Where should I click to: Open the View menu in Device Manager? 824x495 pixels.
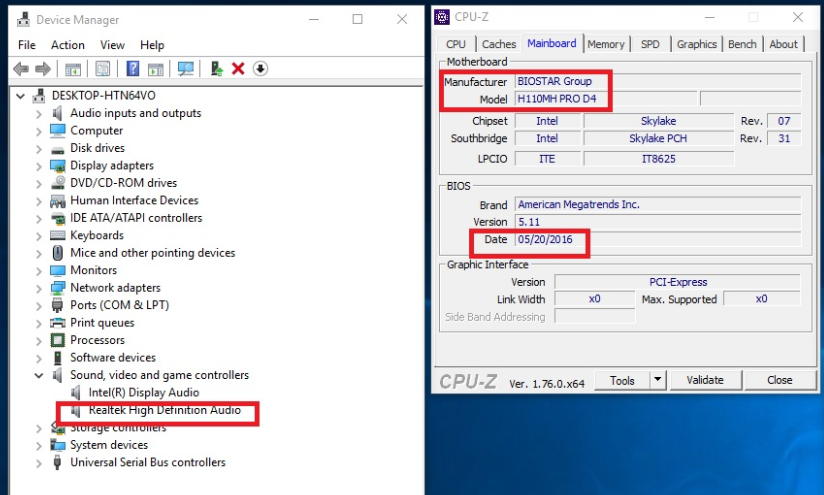112,45
